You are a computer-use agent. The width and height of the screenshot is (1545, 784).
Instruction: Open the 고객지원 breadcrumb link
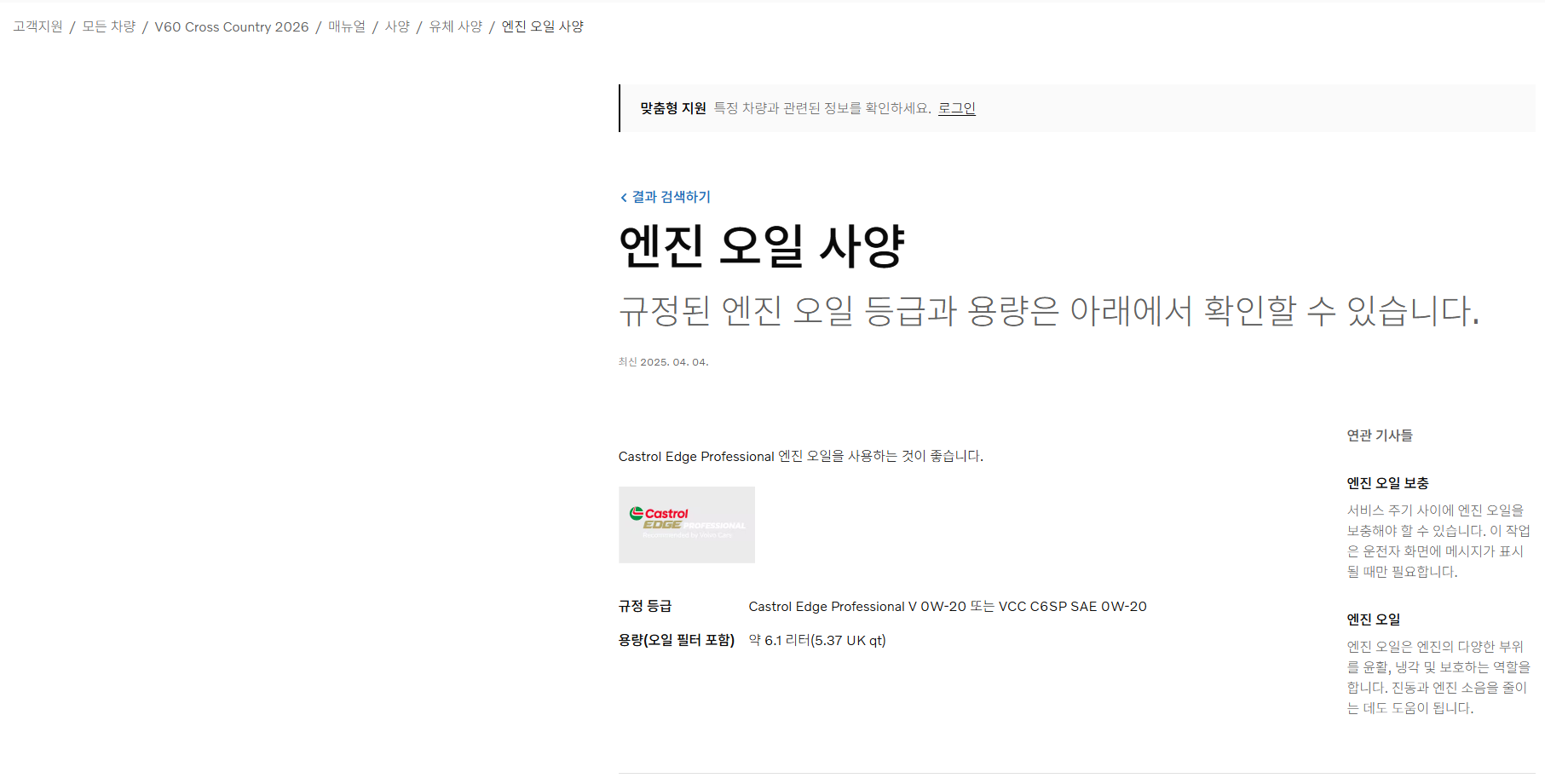coord(37,26)
